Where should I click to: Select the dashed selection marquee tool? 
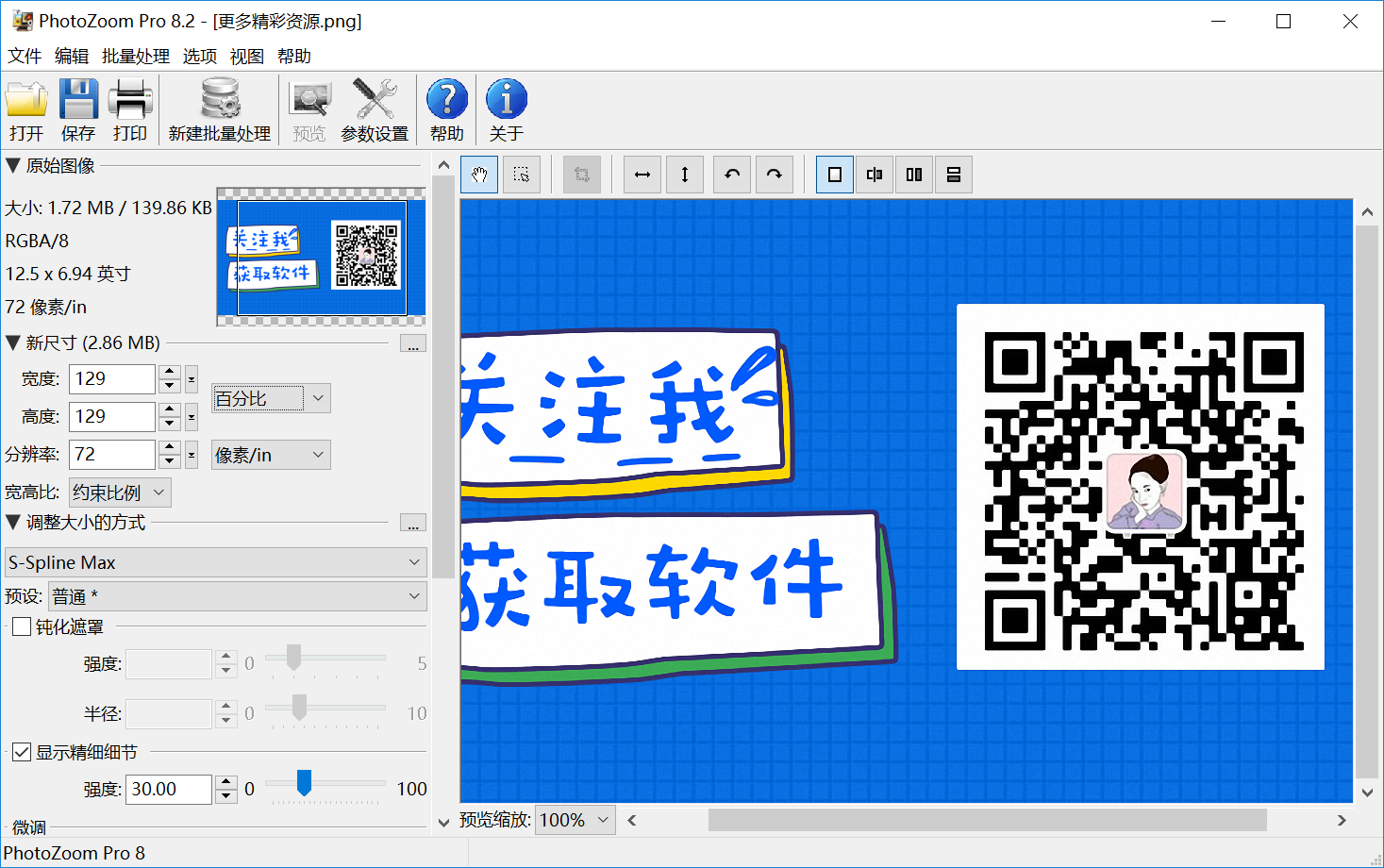point(522,175)
